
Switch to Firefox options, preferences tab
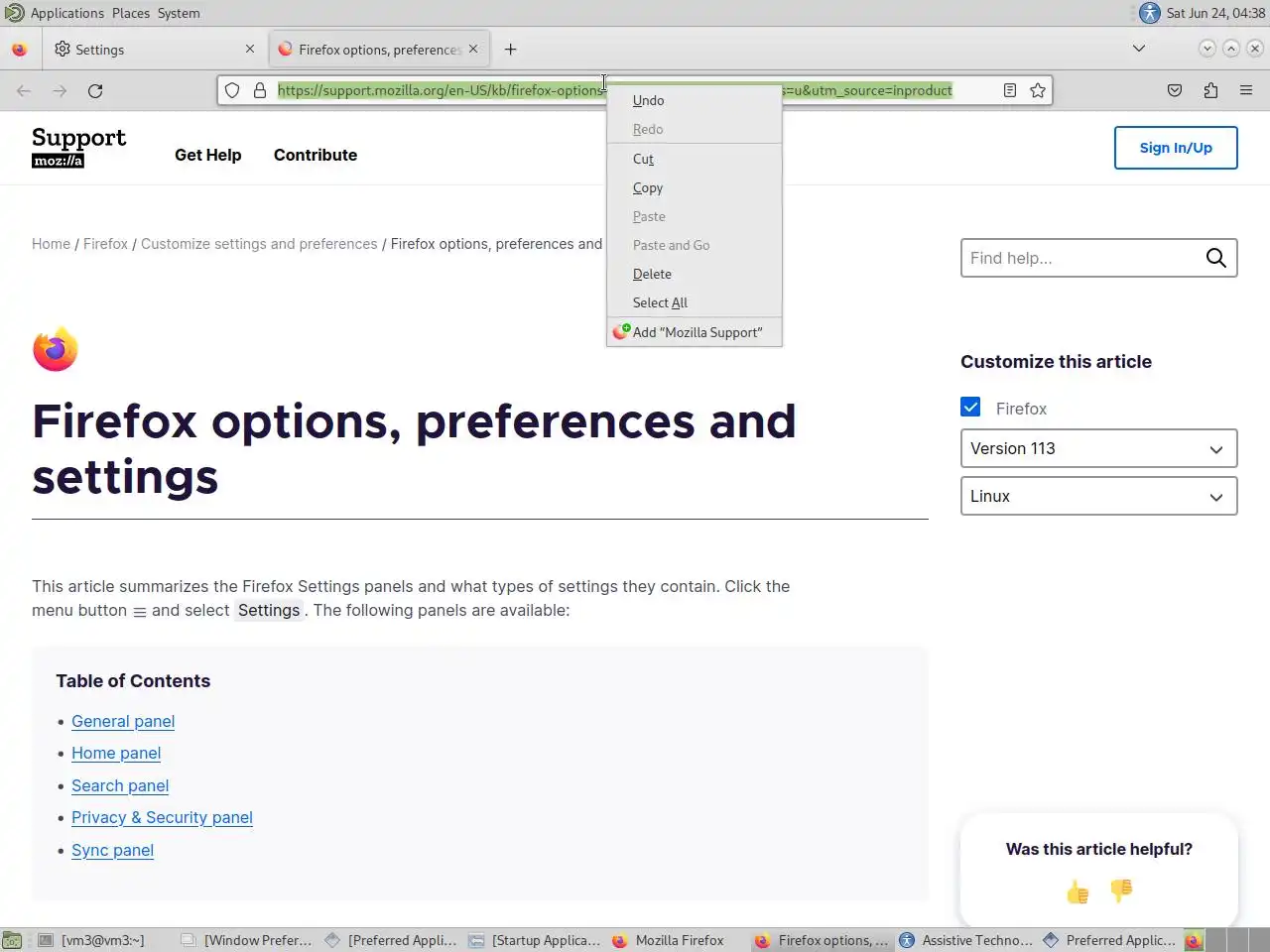pos(380,49)
